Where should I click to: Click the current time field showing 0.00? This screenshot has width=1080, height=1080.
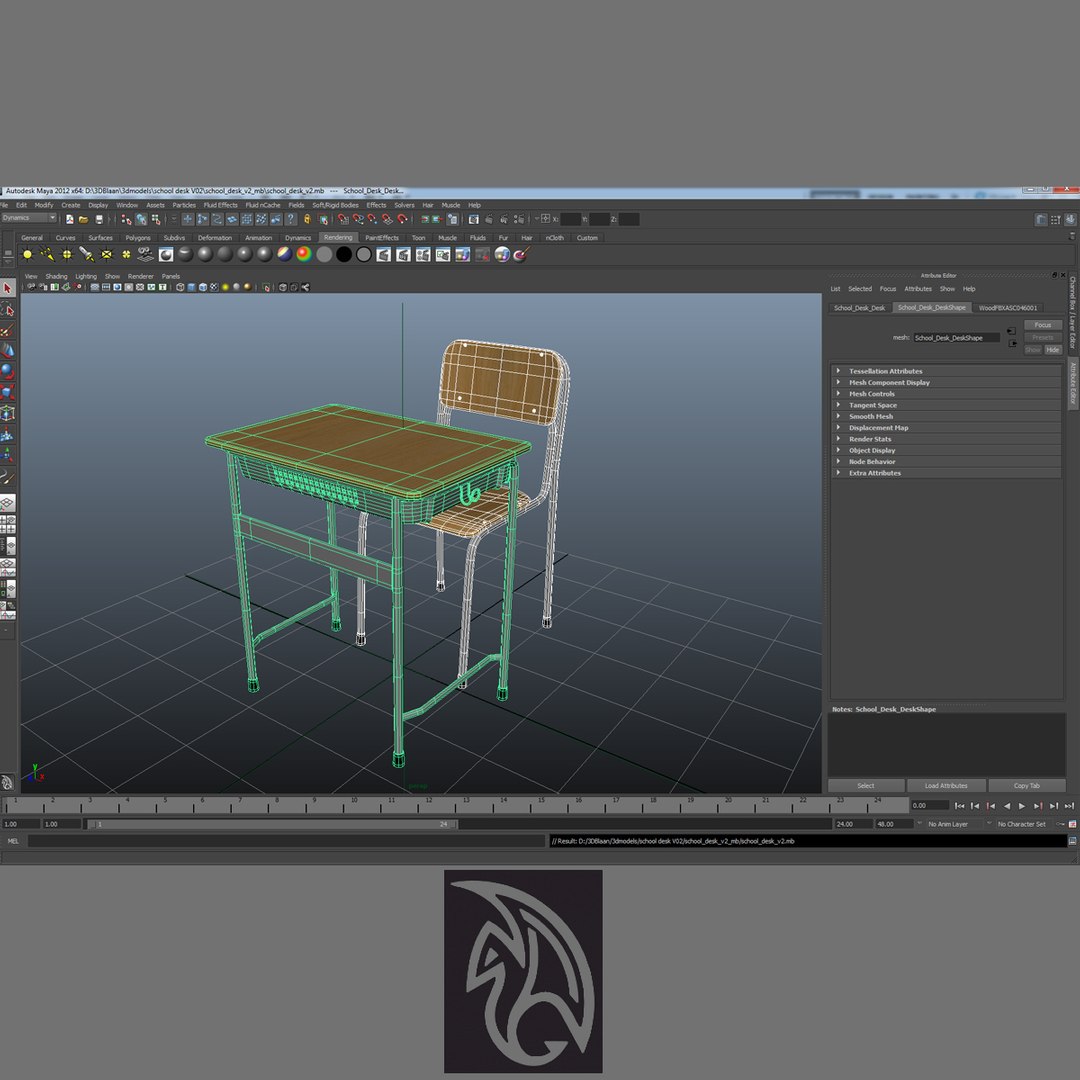[930, 805]
